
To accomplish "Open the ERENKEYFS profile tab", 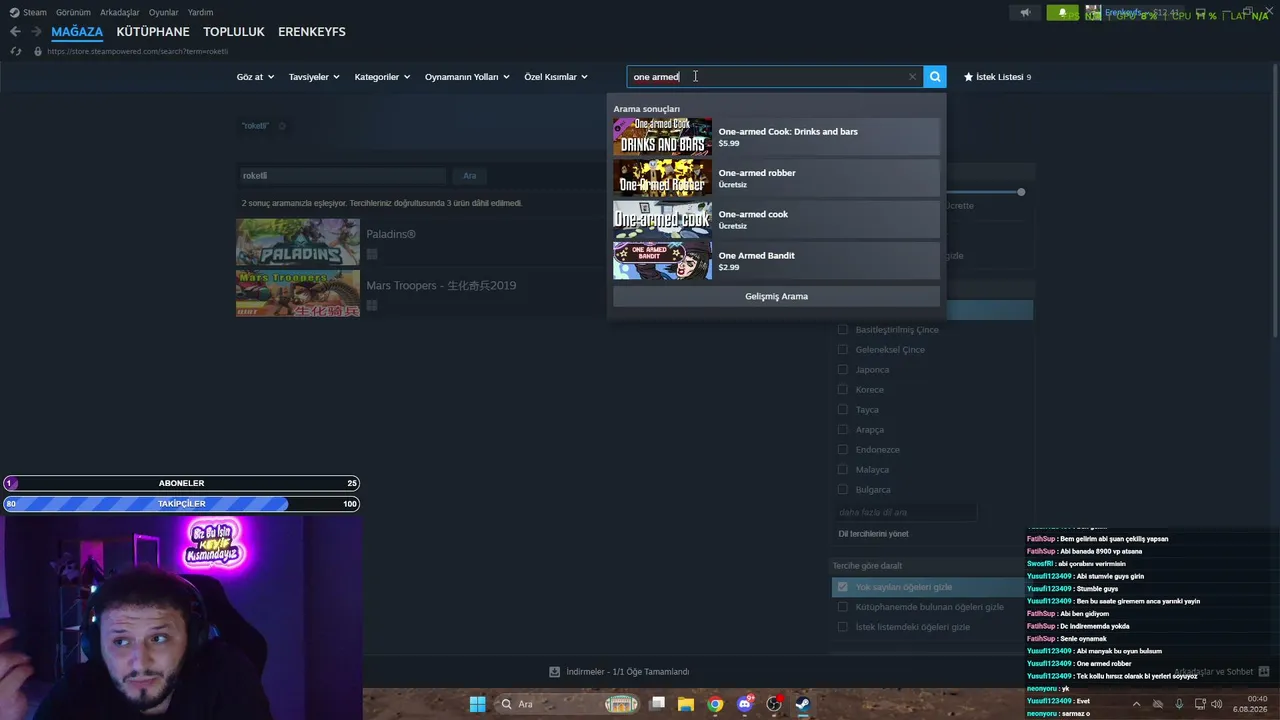I will click(312, 32).
